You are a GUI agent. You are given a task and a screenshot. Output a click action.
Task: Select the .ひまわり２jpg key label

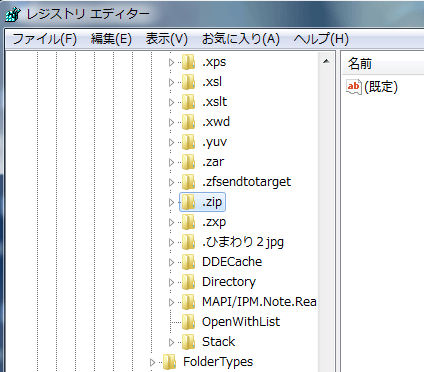click(243, 242)
